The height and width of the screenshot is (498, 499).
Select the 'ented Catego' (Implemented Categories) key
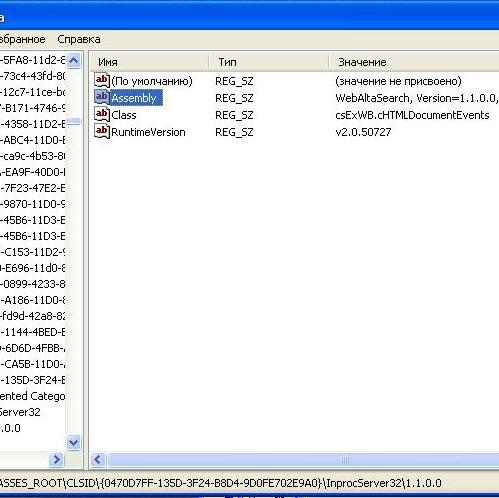(x=32, y=396)
